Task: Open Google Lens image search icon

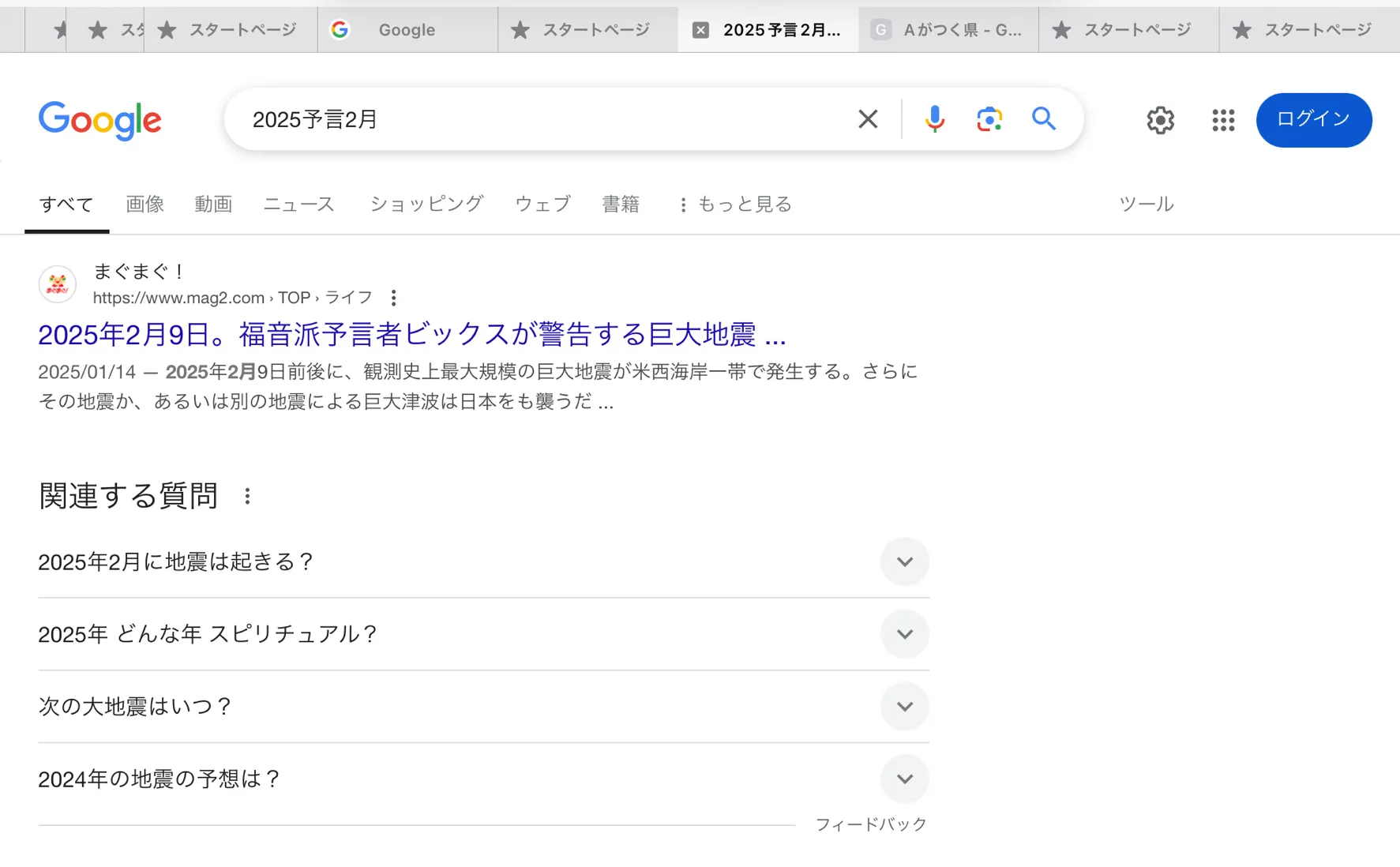Action: point(989,119)
